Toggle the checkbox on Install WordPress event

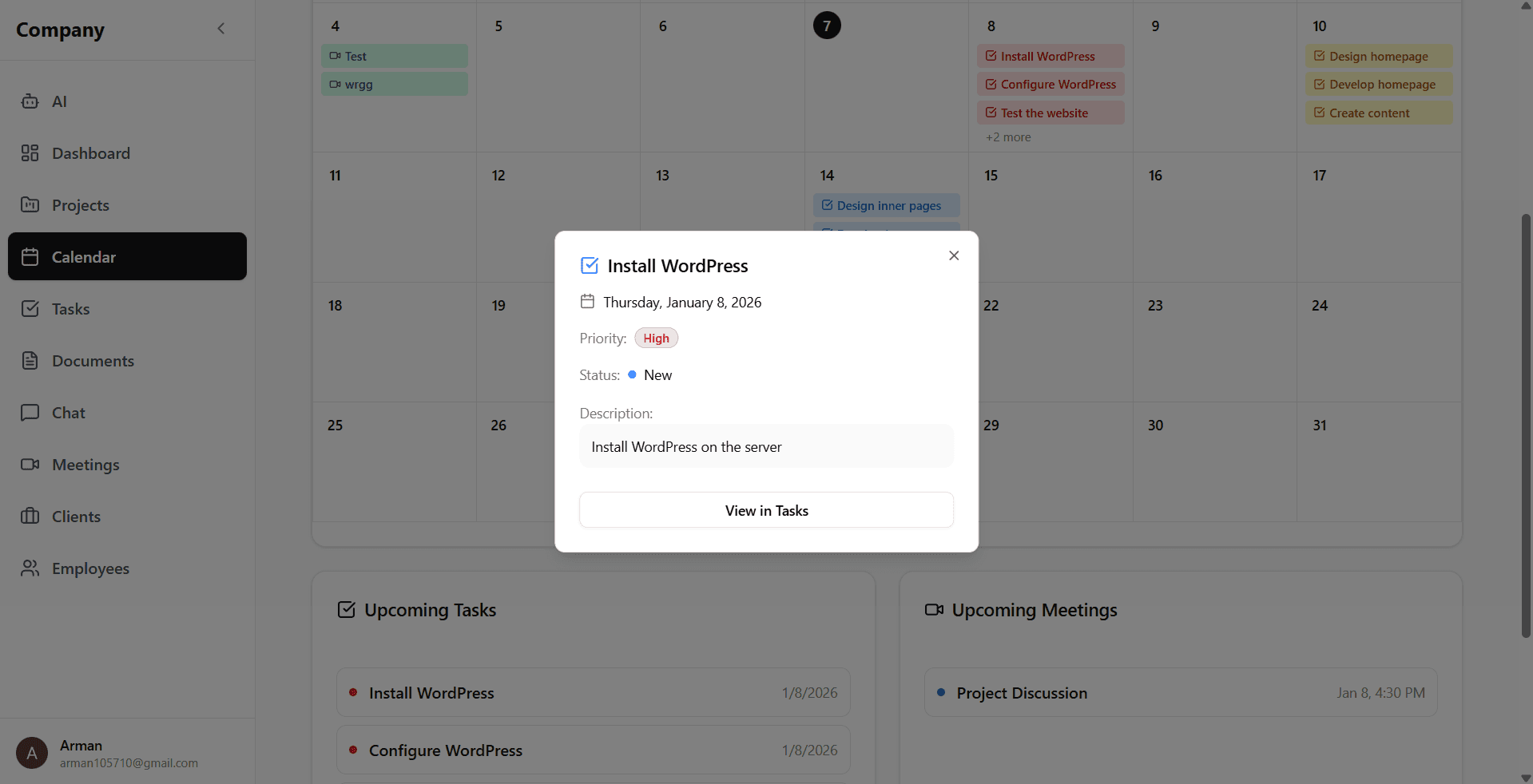tap(990, 56)
